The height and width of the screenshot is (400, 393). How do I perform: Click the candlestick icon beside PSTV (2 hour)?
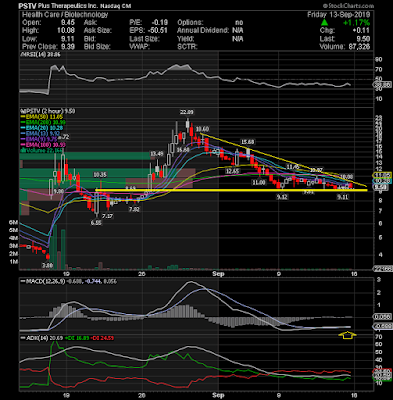(23, 111)
